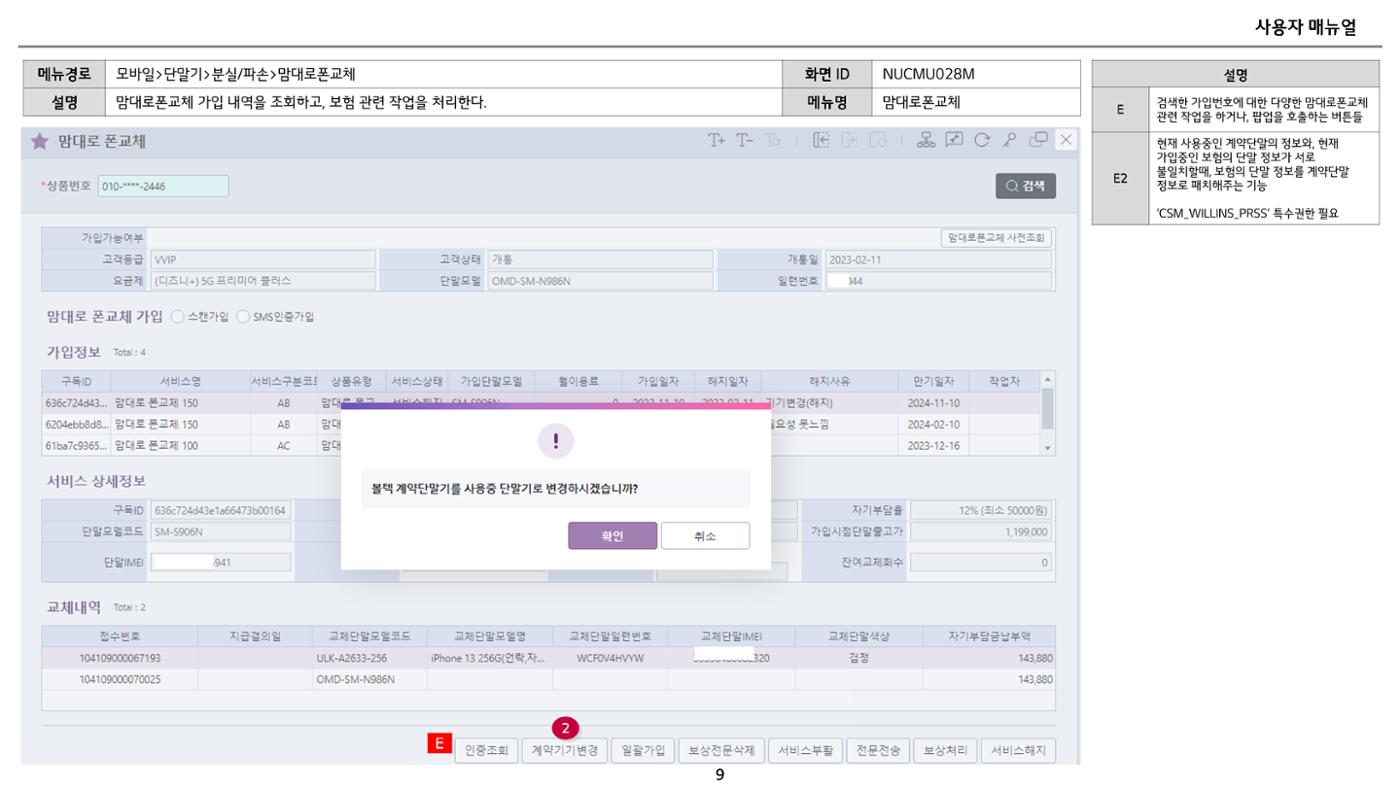Click the 검색 search button
This screenshot has height=788, width=1400.
pyautogui.click(x=1025, y=187)
